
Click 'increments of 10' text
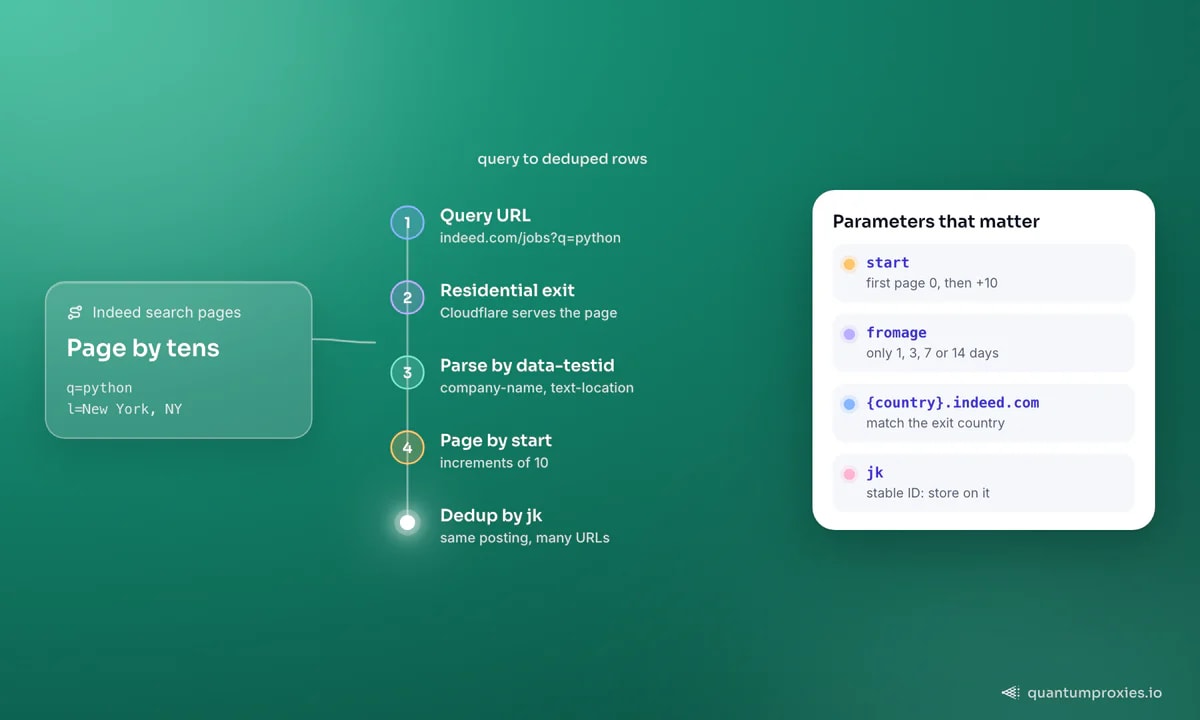(x=494, y=463)
